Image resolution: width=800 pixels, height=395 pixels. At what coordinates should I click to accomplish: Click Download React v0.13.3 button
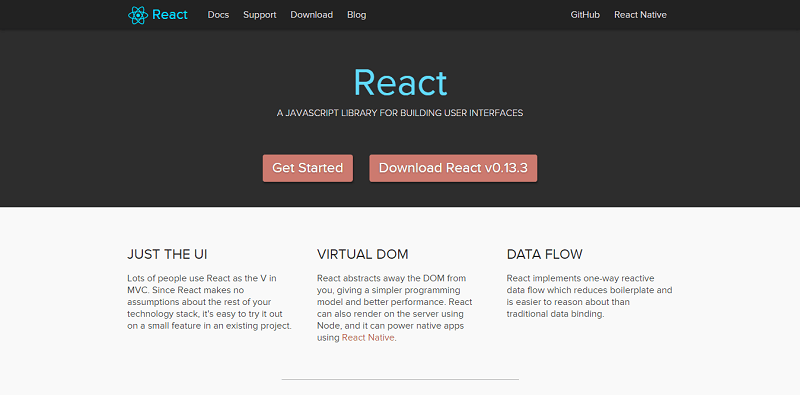click(453, 168)
